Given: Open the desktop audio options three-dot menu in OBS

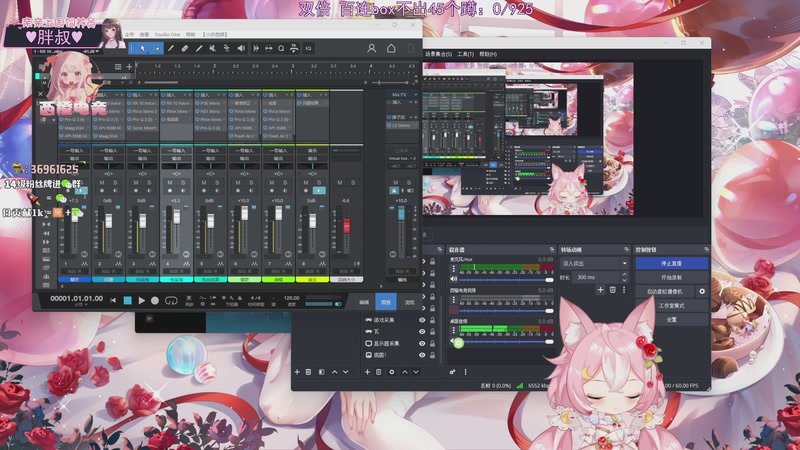Looking at the screenshot, I should [453, 331].
